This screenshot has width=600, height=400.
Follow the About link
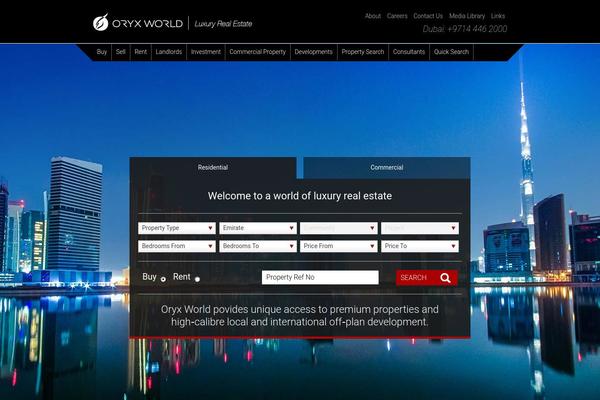[x=373, y=16]
